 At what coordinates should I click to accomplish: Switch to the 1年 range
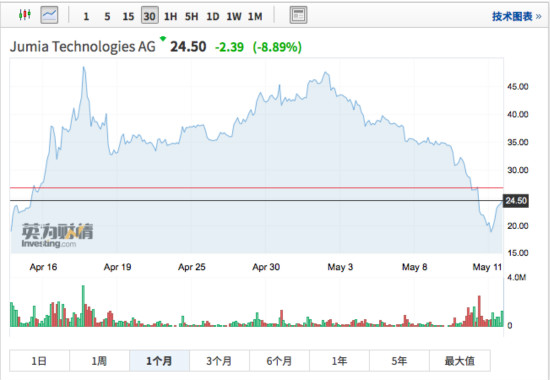click(339, 361)
